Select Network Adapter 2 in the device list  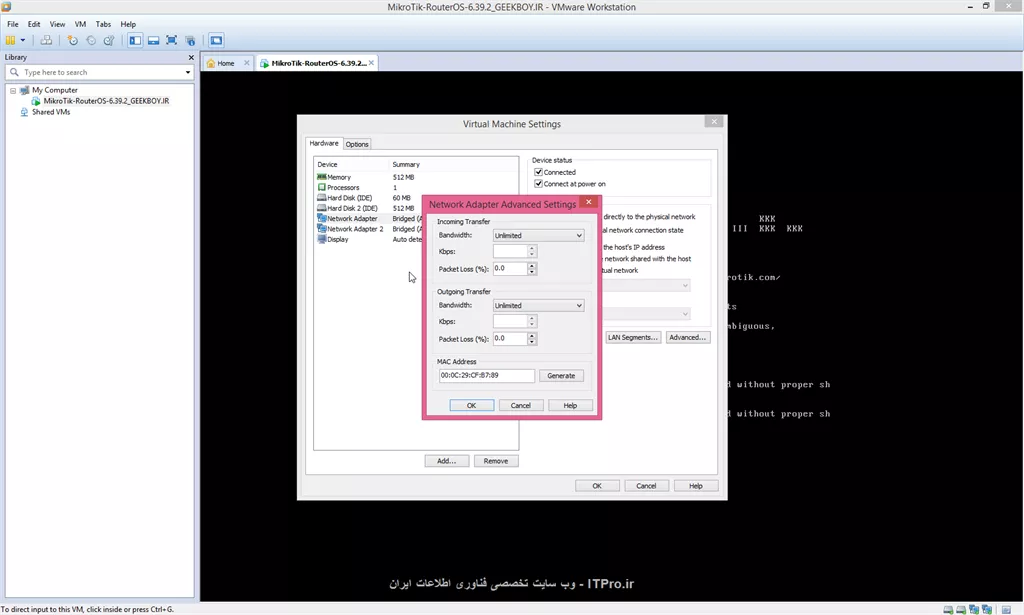pos(355,229)
